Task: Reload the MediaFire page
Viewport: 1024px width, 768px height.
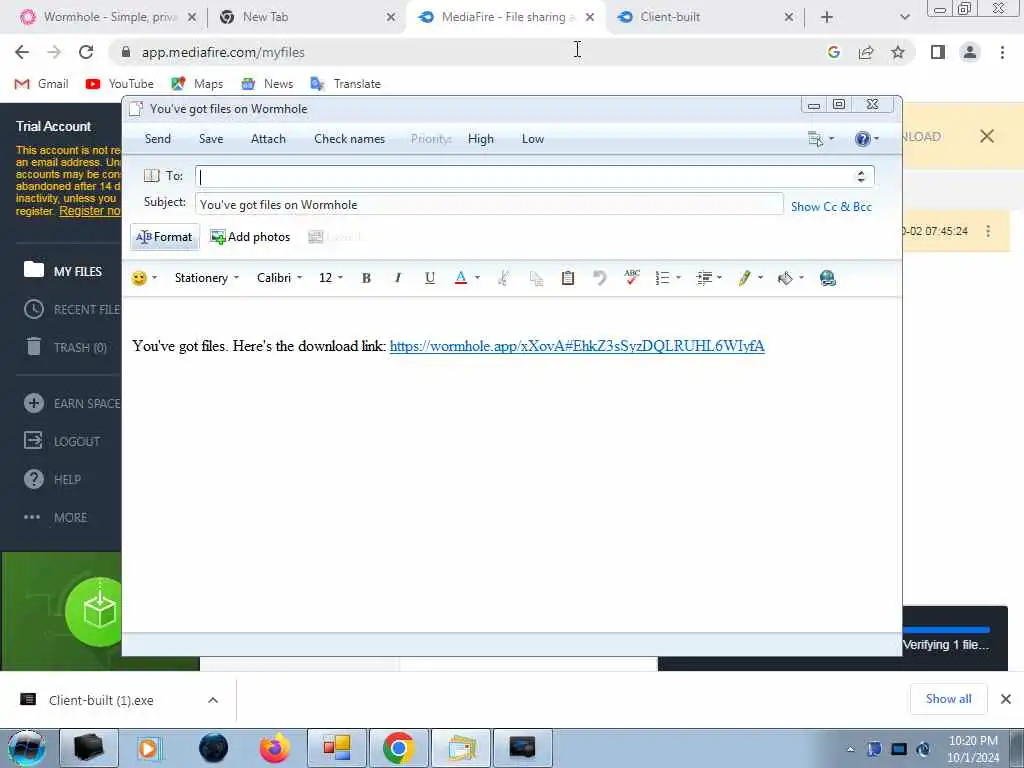Action: tap(86, 52)
